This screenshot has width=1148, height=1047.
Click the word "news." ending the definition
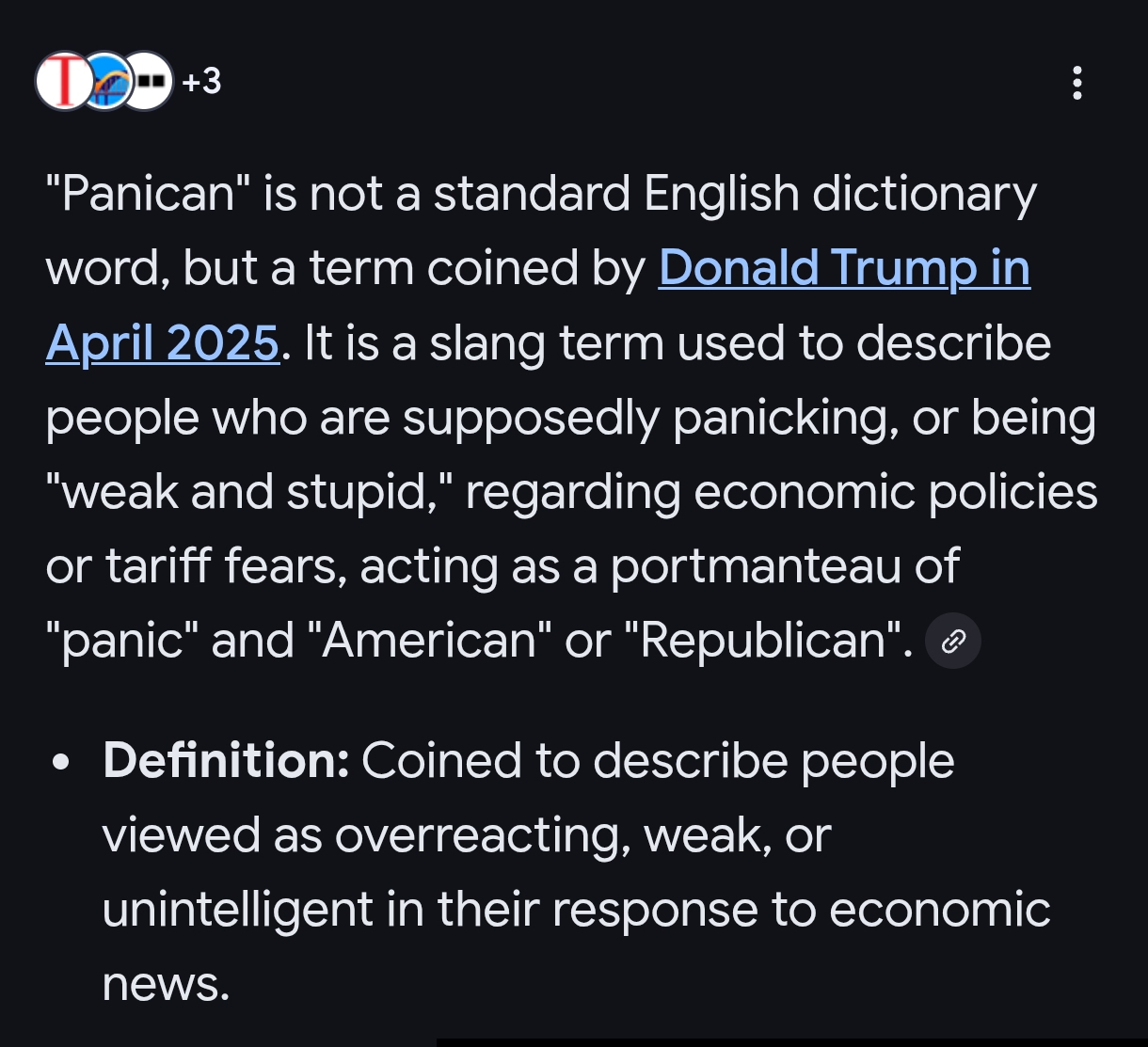coord(166,983)
